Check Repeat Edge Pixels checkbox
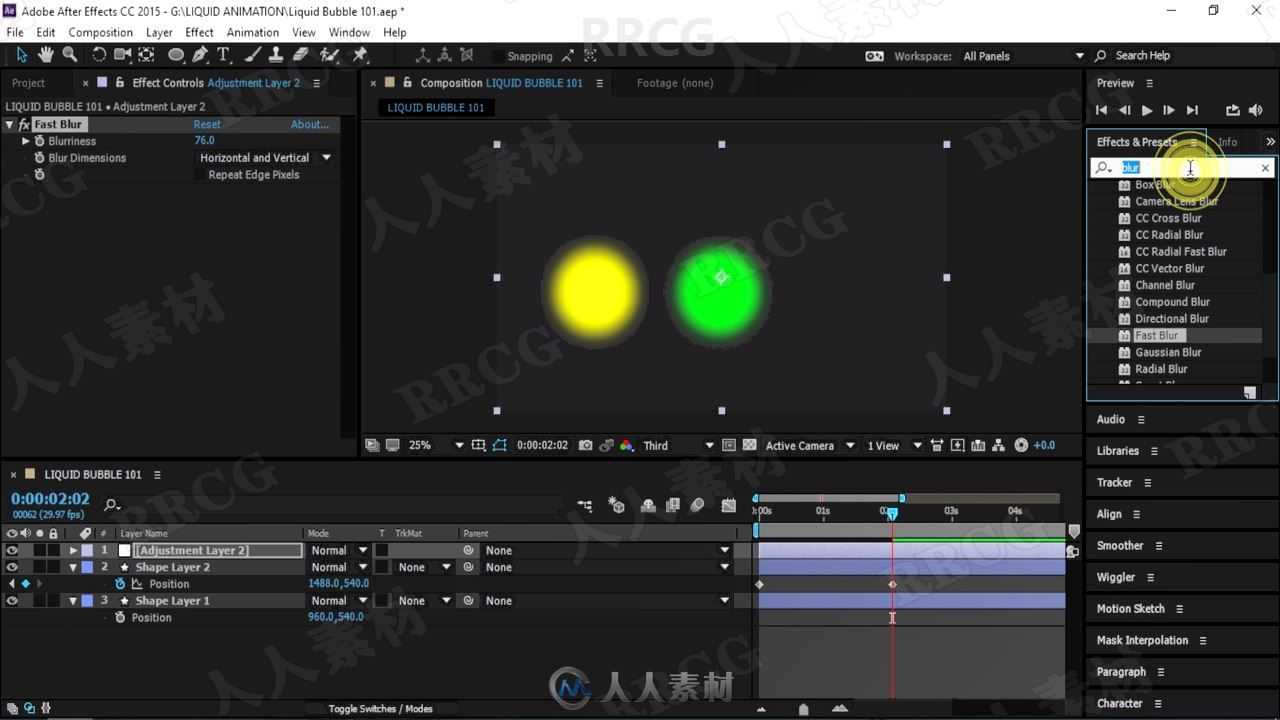The height and width of the screenshot is (720, 1280). [201, 175]
